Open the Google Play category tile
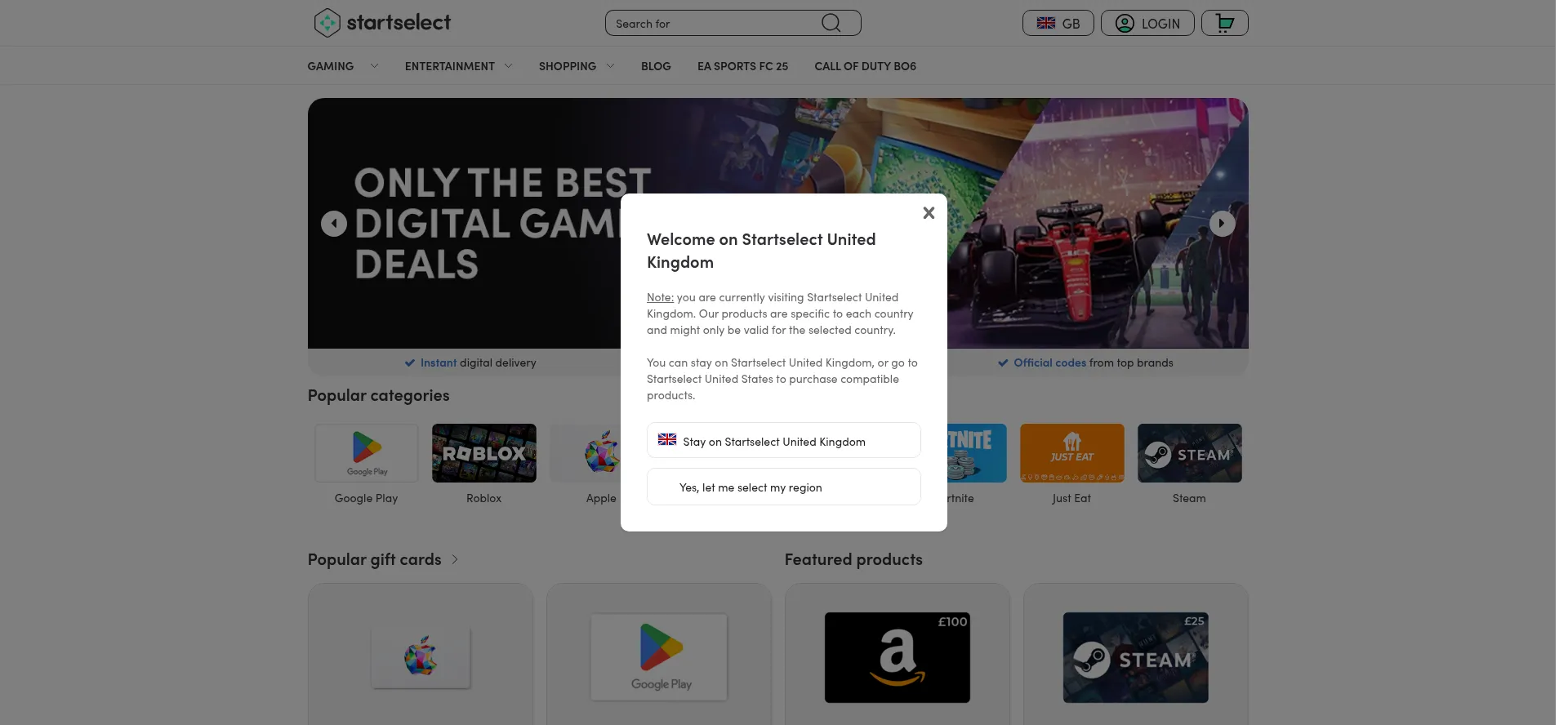The width and height of the screenshot is (1568, 725). tap(366, 453)
